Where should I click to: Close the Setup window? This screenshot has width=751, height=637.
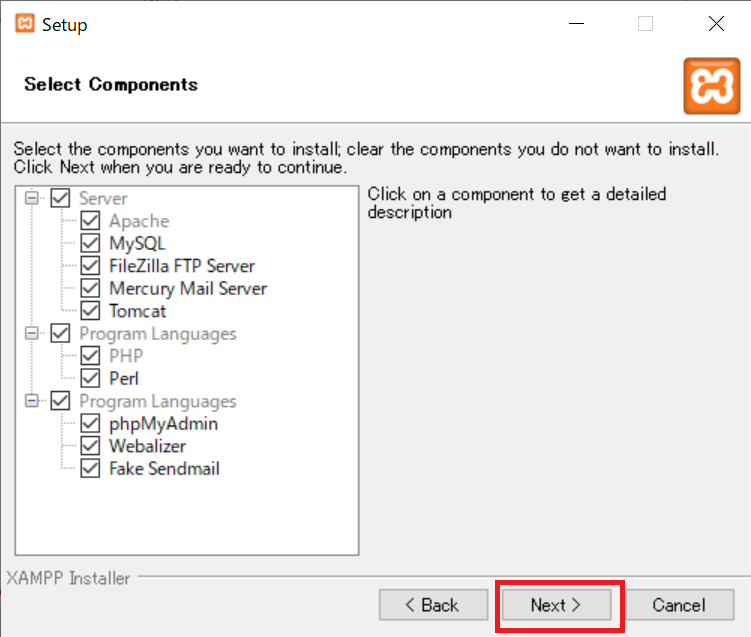717,23
